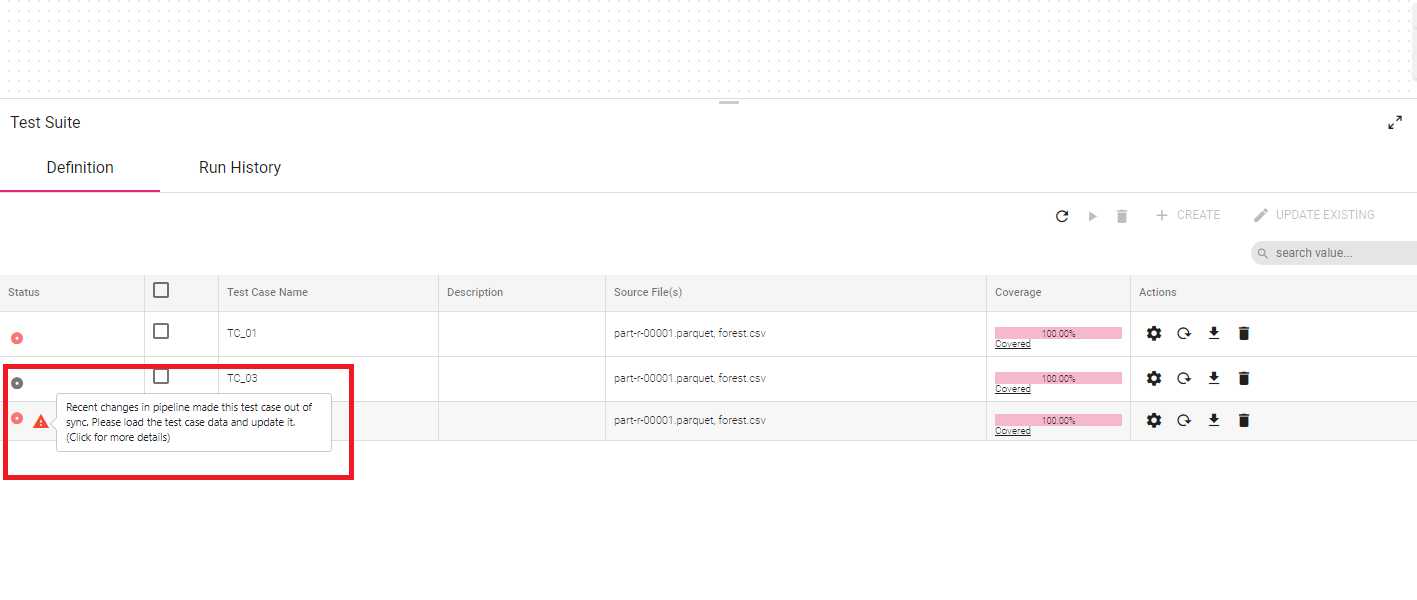The width and height of the screenshot is (1417, 600).
Task: Toggle the select-all checkbox in header
Action: pos(161,290)
